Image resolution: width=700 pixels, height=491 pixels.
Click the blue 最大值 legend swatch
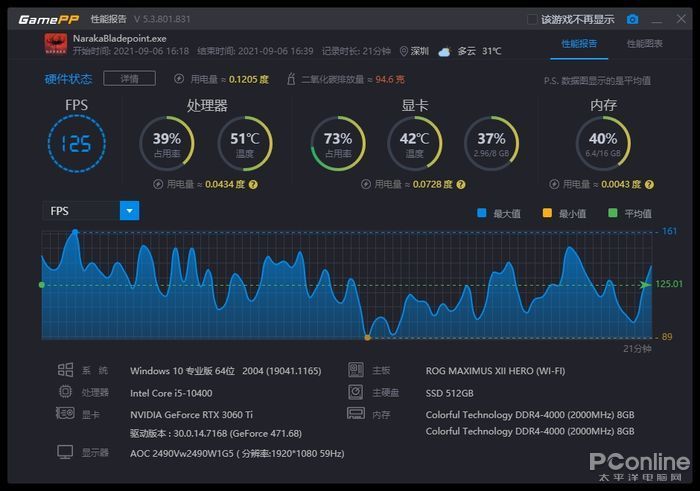point(482,213)
